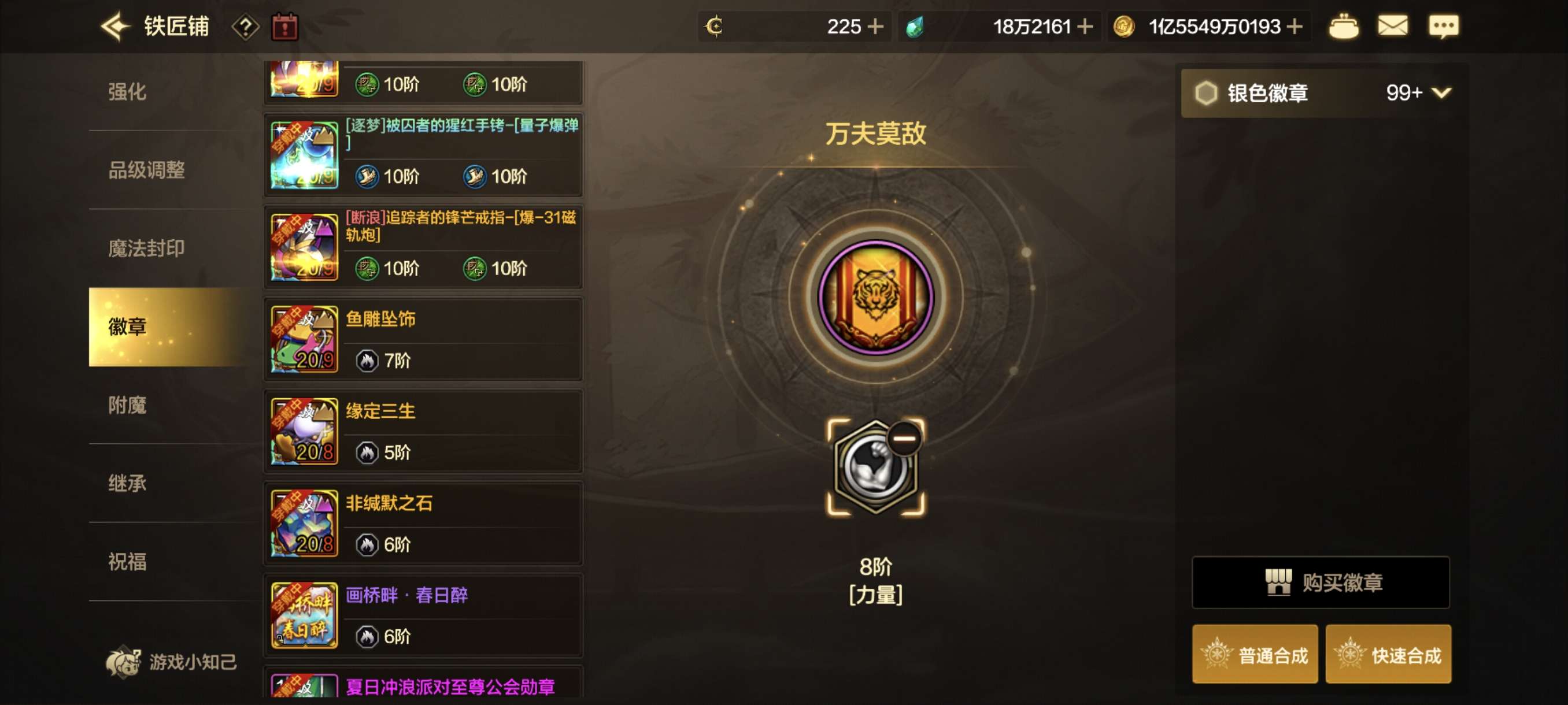The image size is (1568, 705).
Task: Open the red calendar alert icon
Action: click(x=284, y=27)
